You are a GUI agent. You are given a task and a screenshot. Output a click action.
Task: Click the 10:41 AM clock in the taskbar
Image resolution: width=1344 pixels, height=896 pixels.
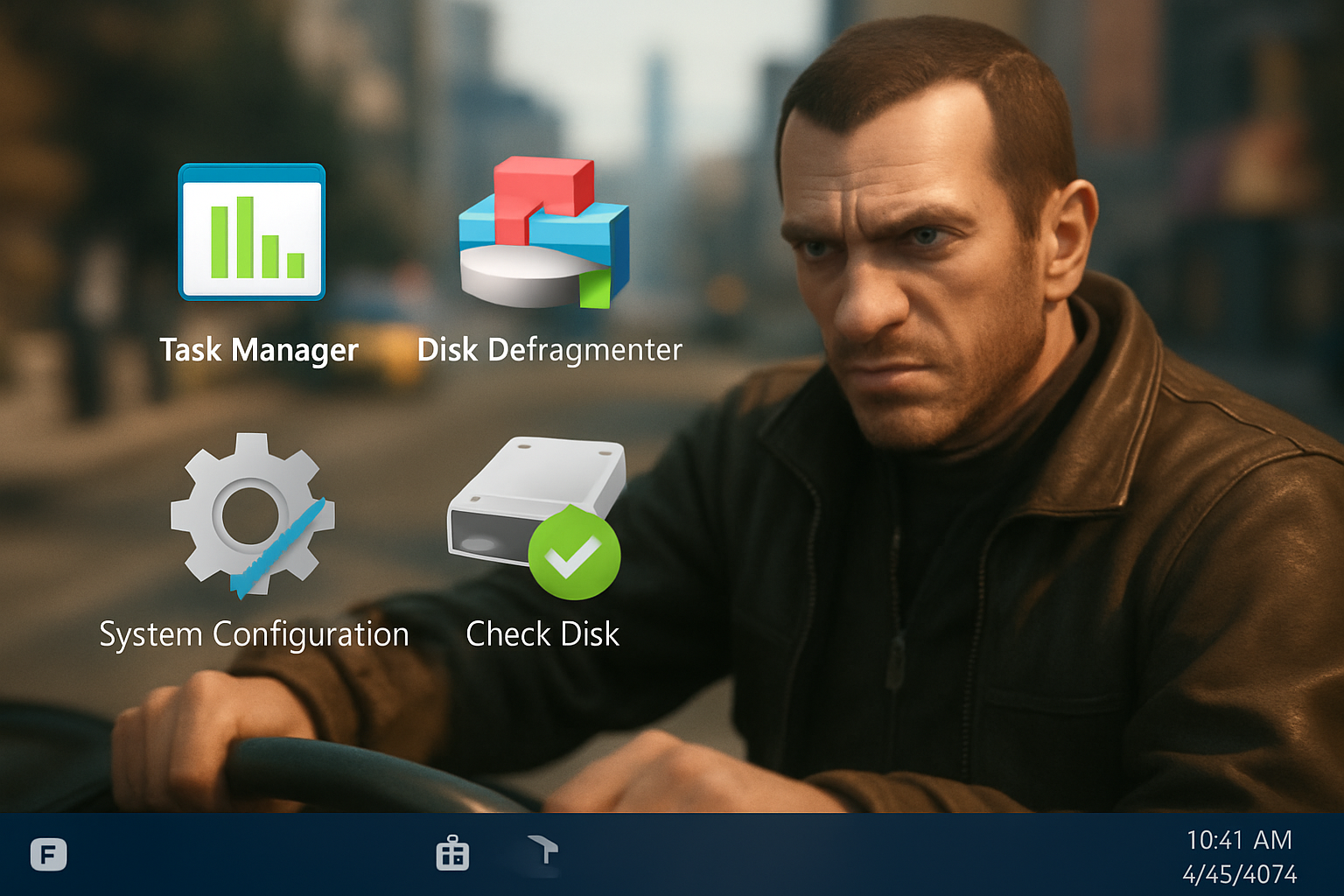click(1239, 840)
